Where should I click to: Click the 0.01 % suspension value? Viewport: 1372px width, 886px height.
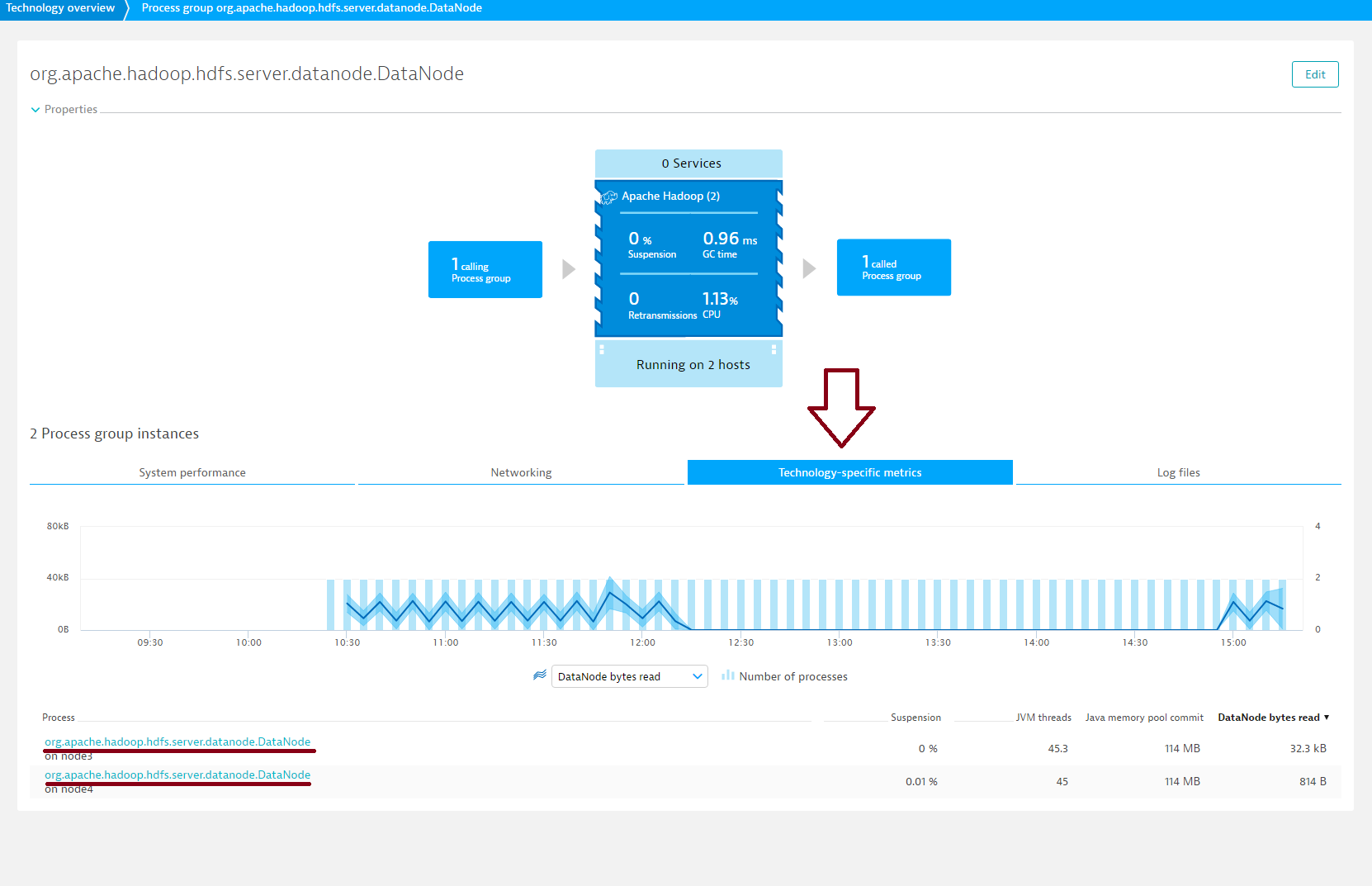[x=921, y=781]
